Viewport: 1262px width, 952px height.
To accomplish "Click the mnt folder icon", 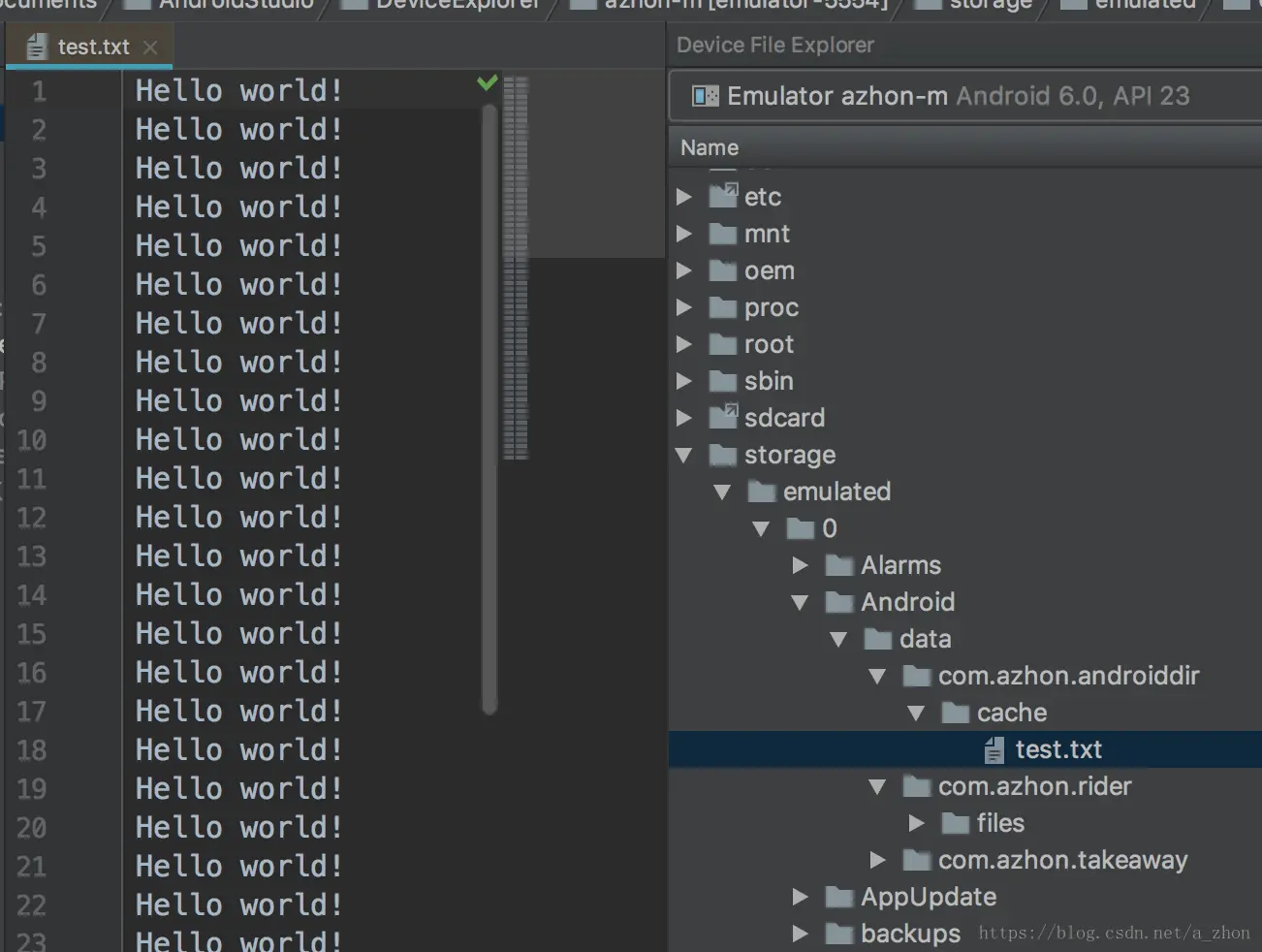I will pos(723,234).
